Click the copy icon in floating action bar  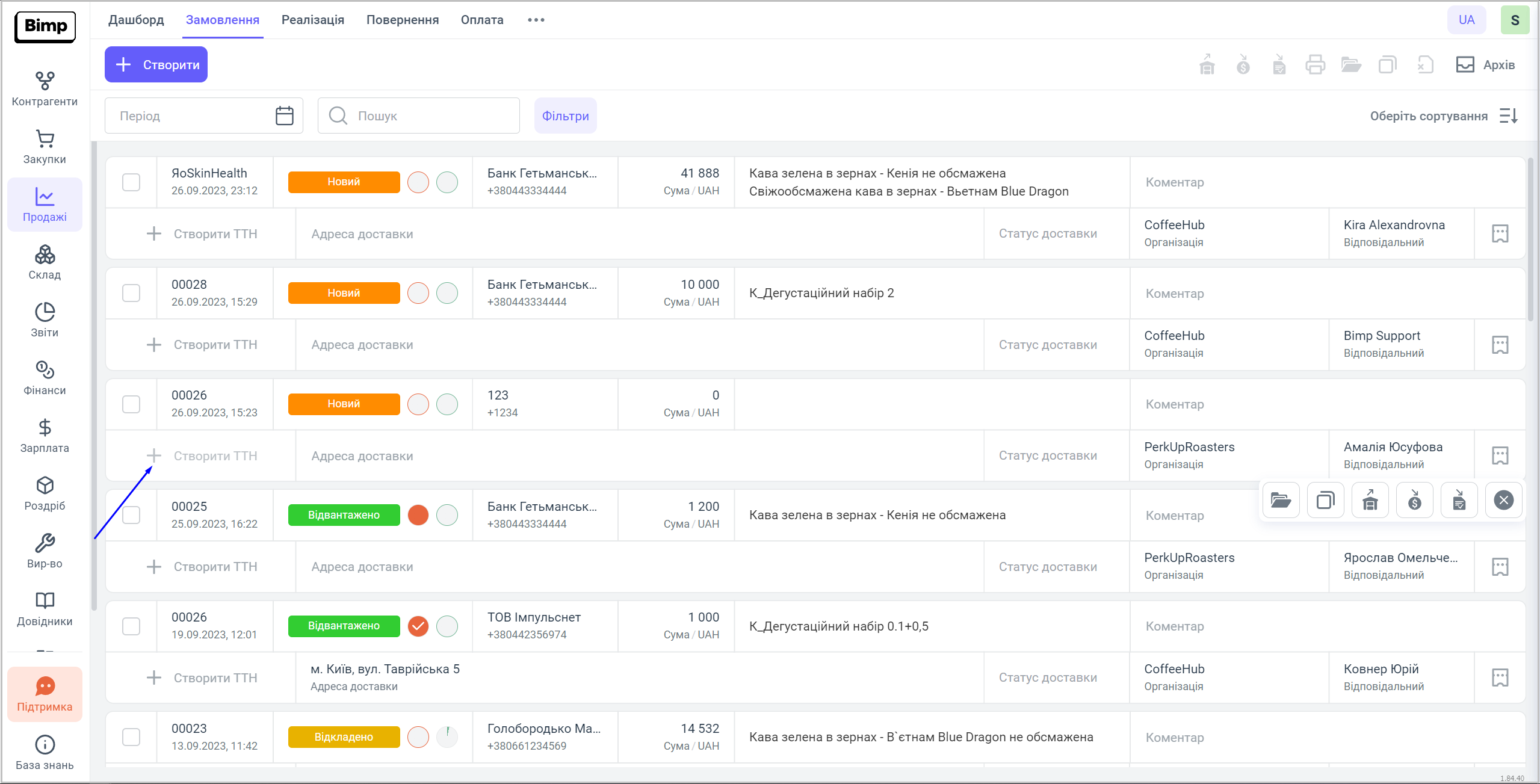pyautogui.click(x=1325, y=500)
